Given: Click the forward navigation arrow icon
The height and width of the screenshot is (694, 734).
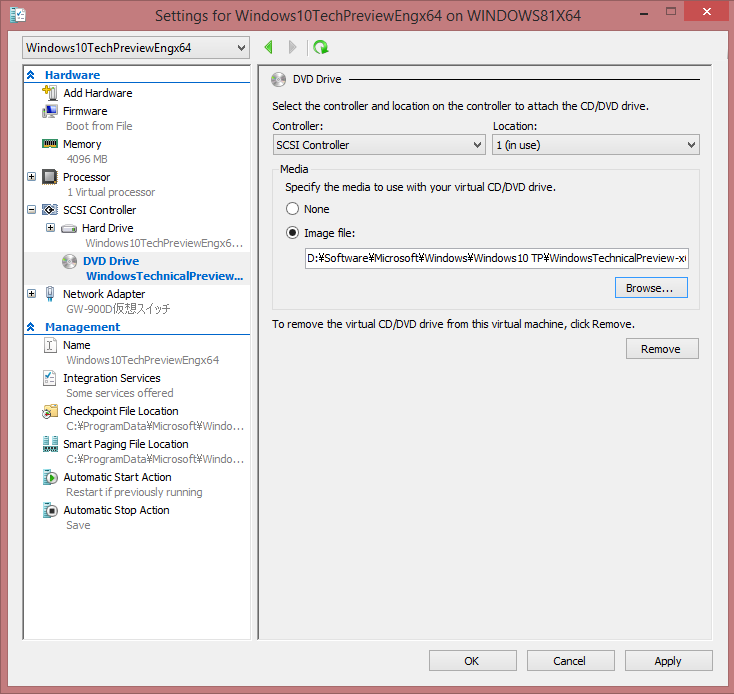Looking at the screenshot, I should click(293, 47).
